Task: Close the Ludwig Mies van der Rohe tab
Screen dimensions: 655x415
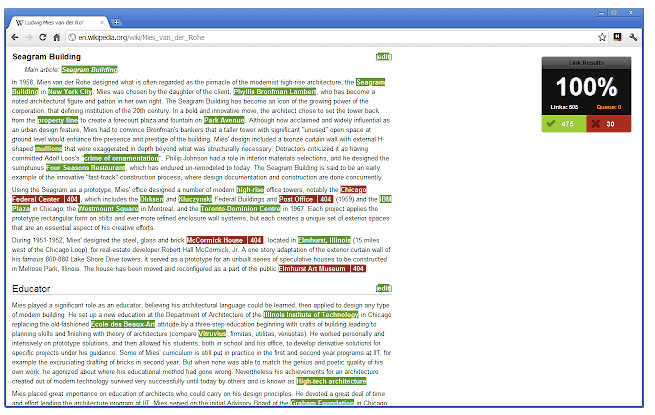Action: click(102, 23)
